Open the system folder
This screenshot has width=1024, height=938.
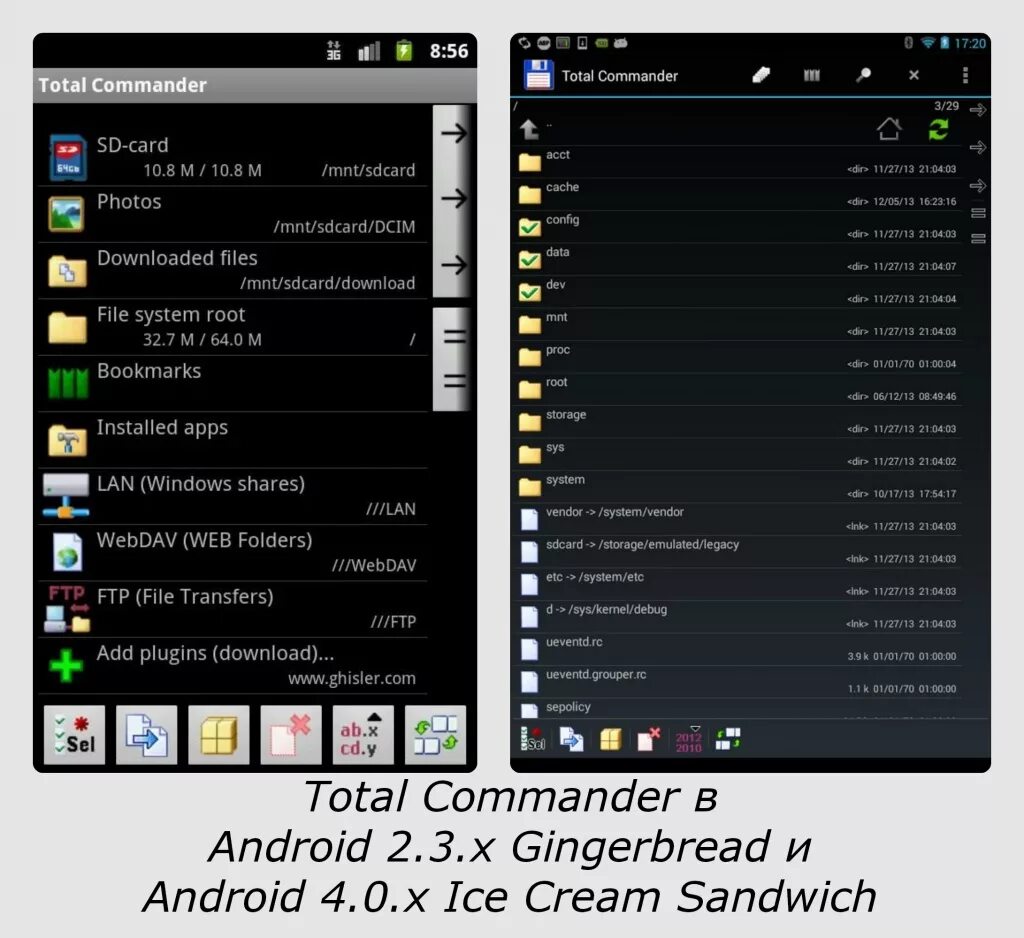point(738,487)
